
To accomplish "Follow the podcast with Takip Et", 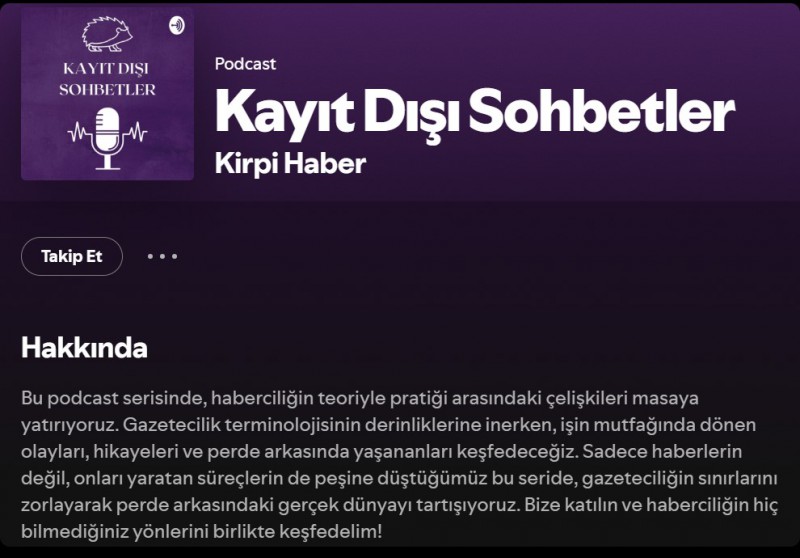I will (x=72, y=256).
